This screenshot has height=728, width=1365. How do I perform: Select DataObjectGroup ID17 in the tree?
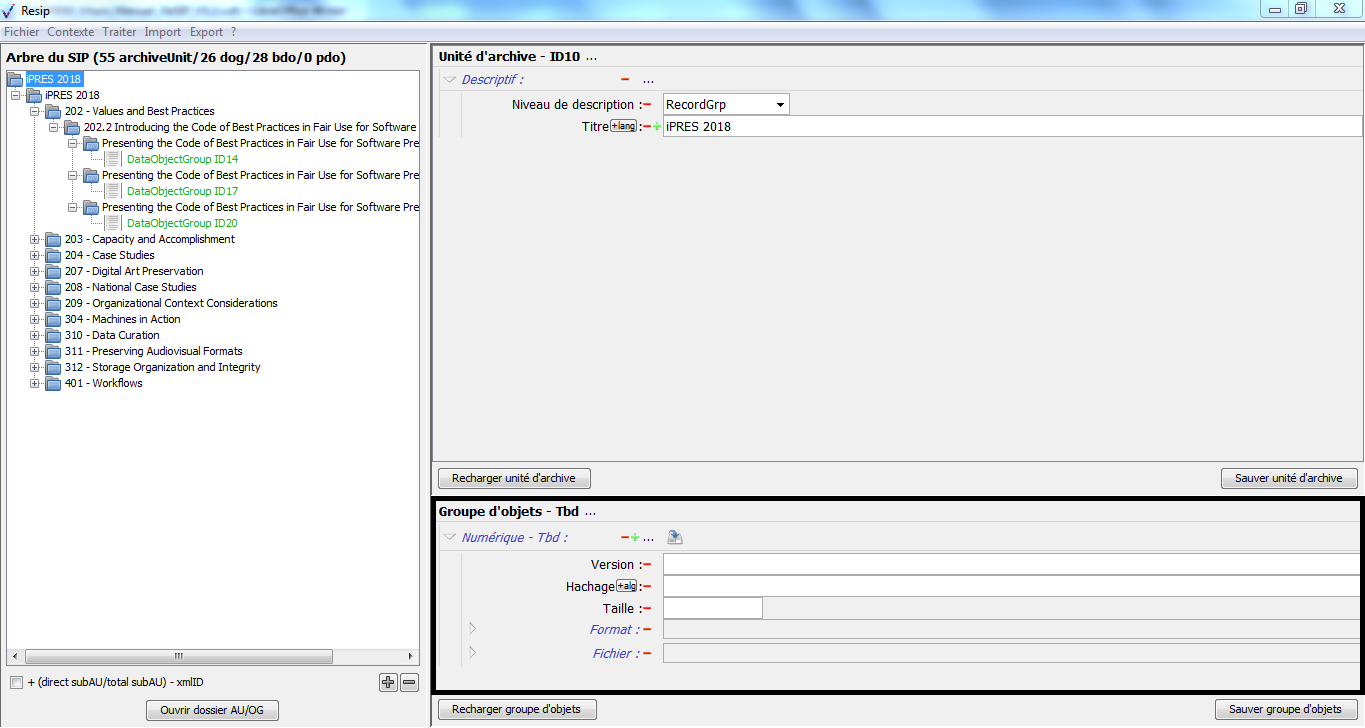182,192
